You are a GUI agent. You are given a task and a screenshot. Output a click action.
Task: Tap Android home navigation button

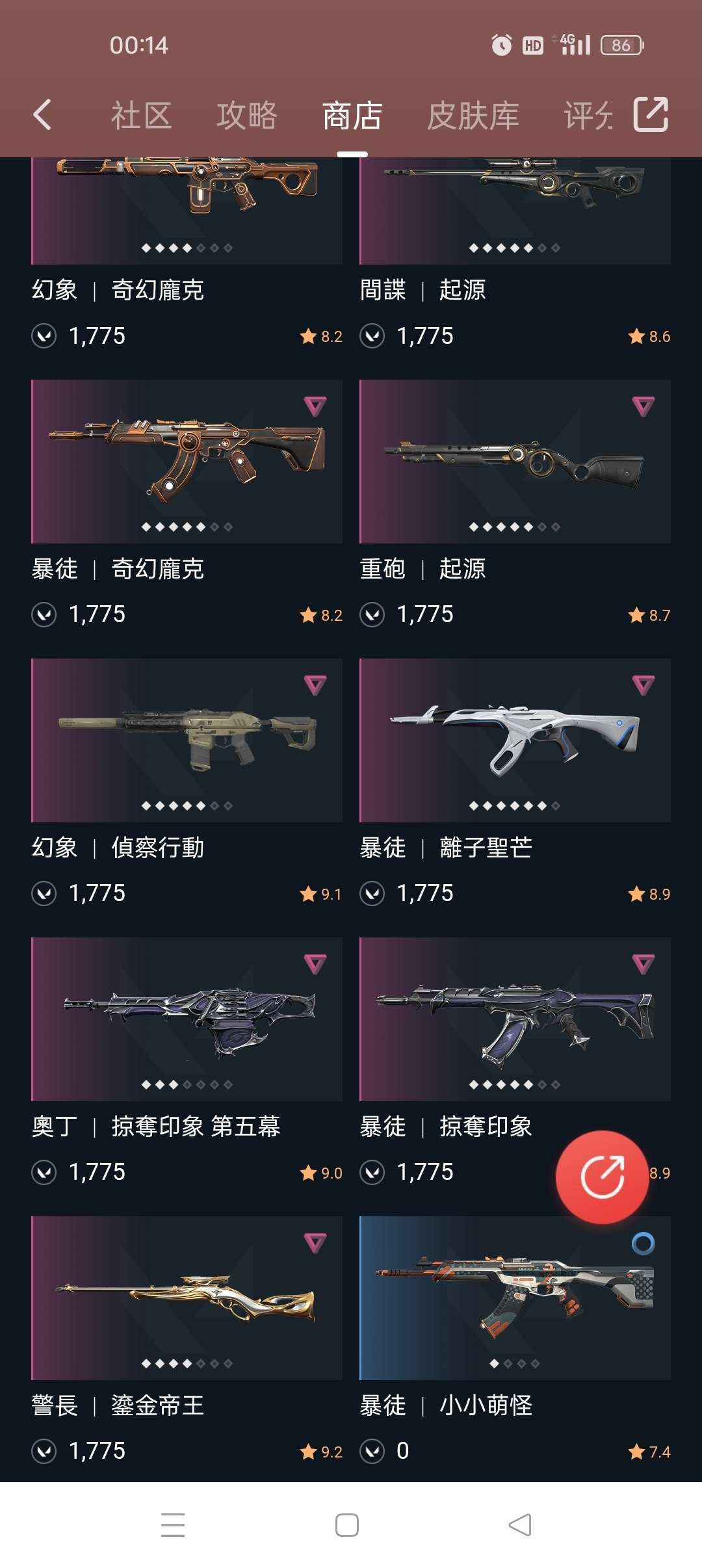click(347, 1525)
